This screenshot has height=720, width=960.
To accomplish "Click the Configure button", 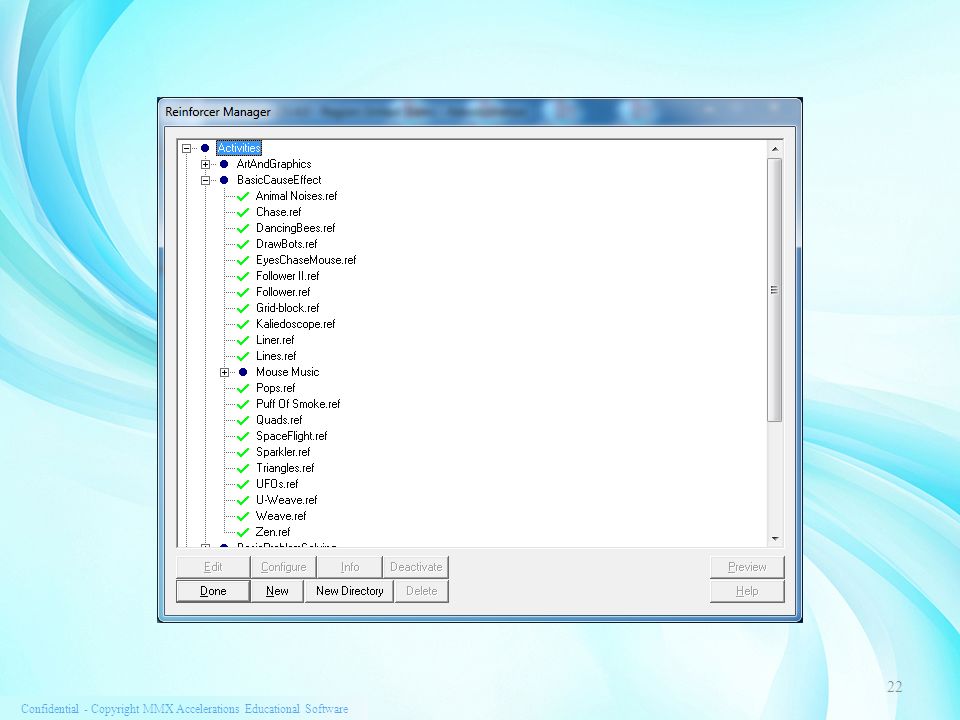I will tap(283, 567).
